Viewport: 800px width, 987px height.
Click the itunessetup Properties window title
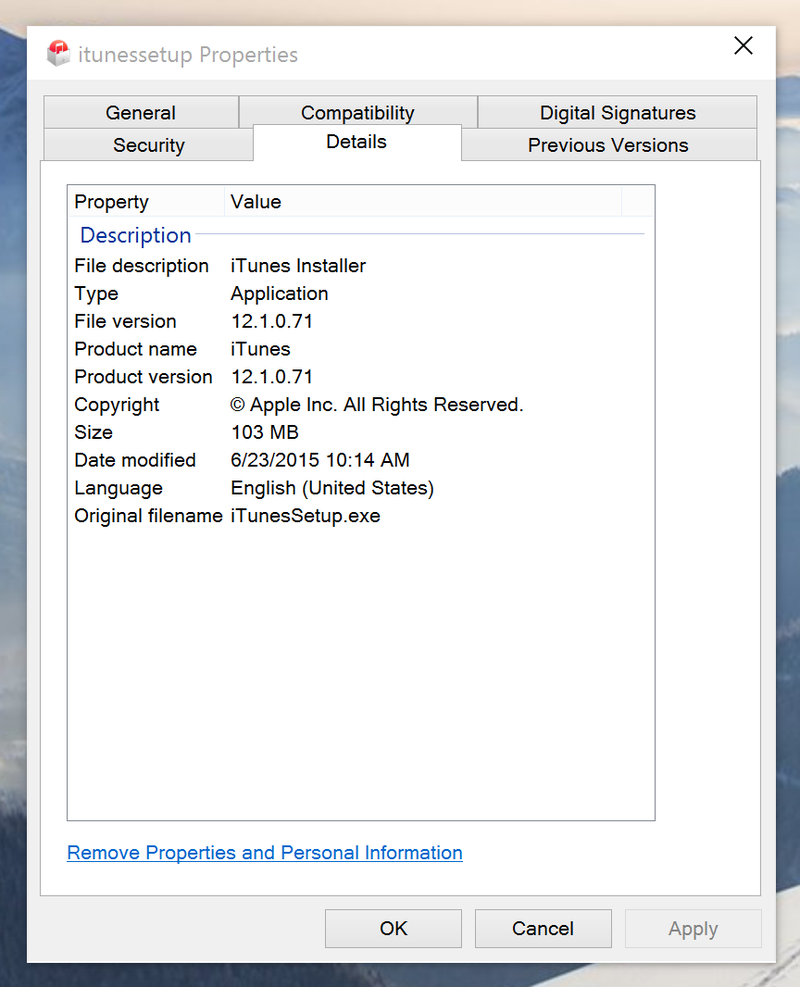click(x=188, y=55)
